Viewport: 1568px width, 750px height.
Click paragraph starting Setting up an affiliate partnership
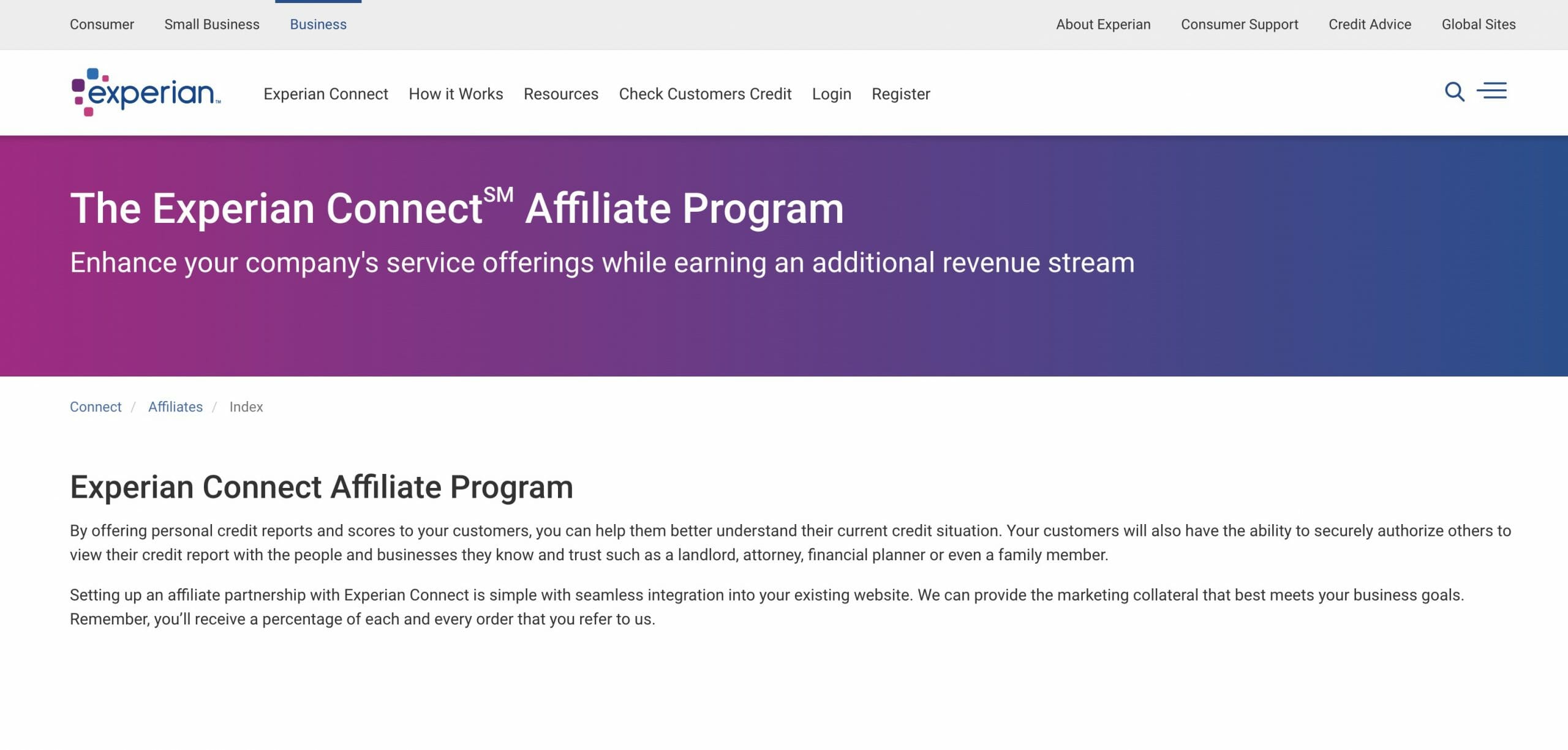[x=767, y=607]
